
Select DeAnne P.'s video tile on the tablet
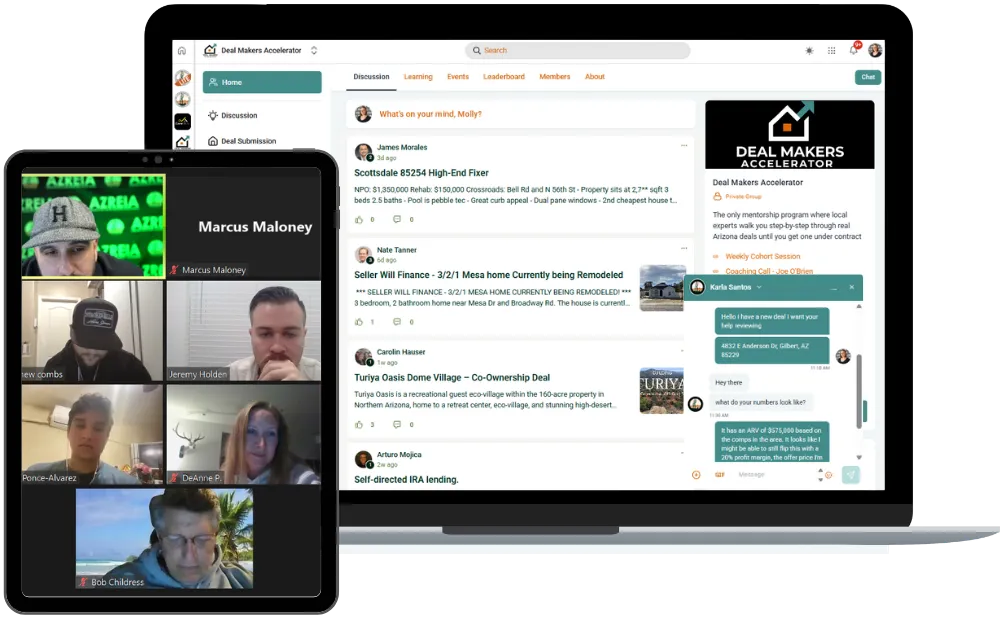point(244,434)
